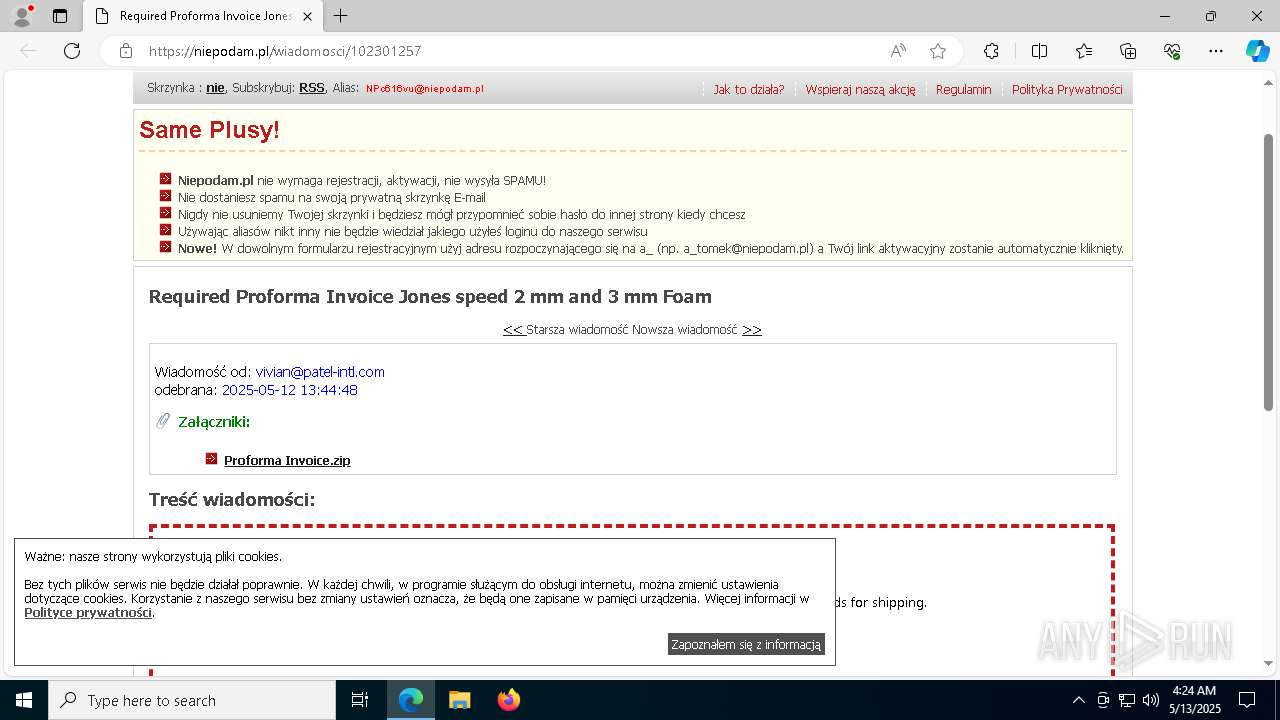
Task: Click the paperclip attachments icon
Action: coord(163,421)
